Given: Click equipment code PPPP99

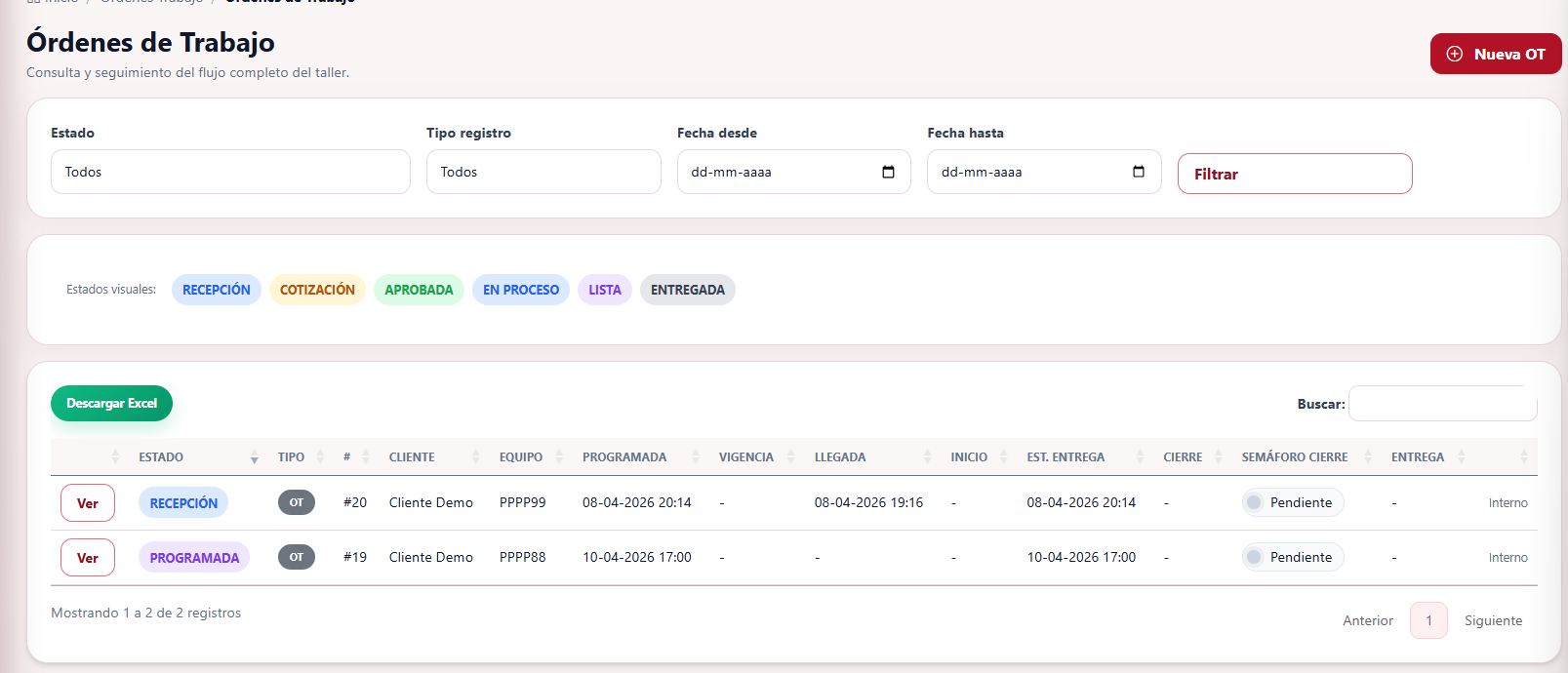Looking at the screenshot, I should 523,502.
